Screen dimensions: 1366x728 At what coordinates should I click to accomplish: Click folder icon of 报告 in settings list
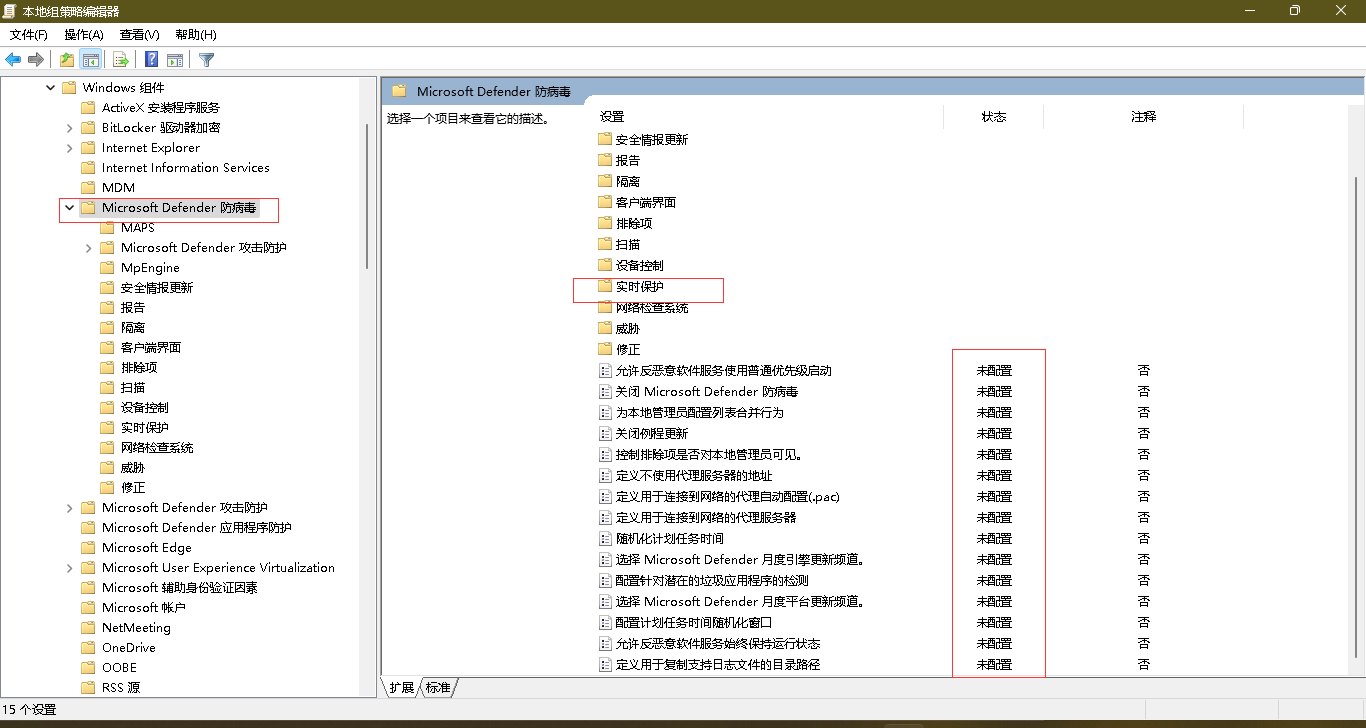pos(604,160)
